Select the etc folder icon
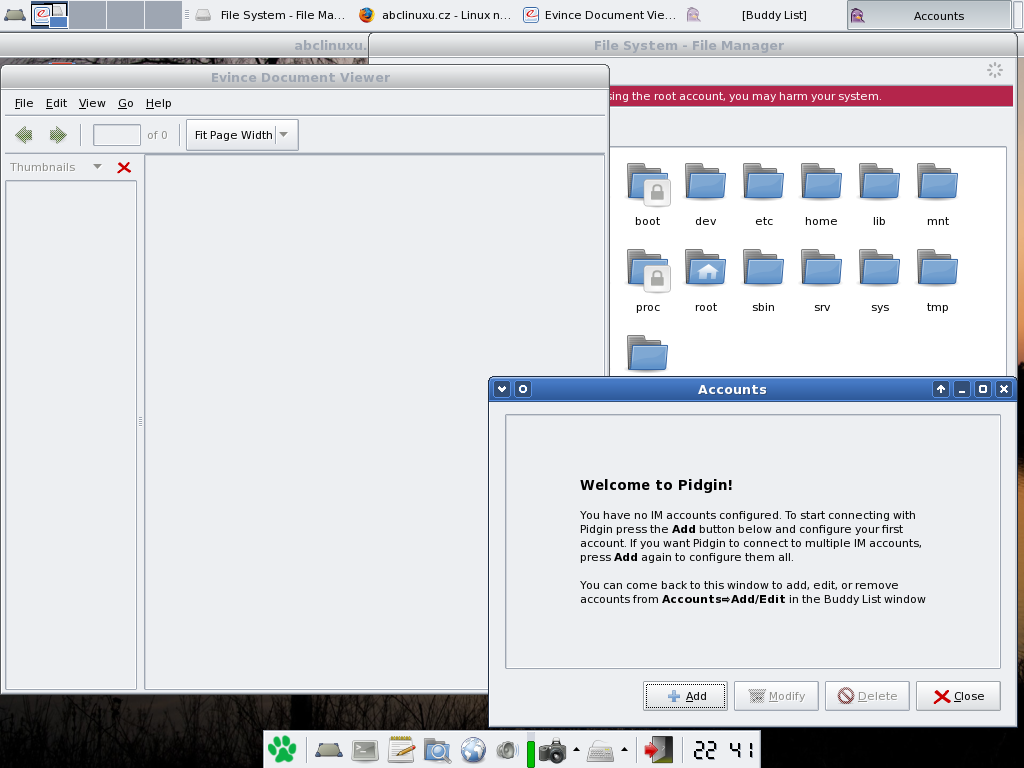Viewport: 1024px width, 768px height. pyautogui.click(x=763, y=182)
